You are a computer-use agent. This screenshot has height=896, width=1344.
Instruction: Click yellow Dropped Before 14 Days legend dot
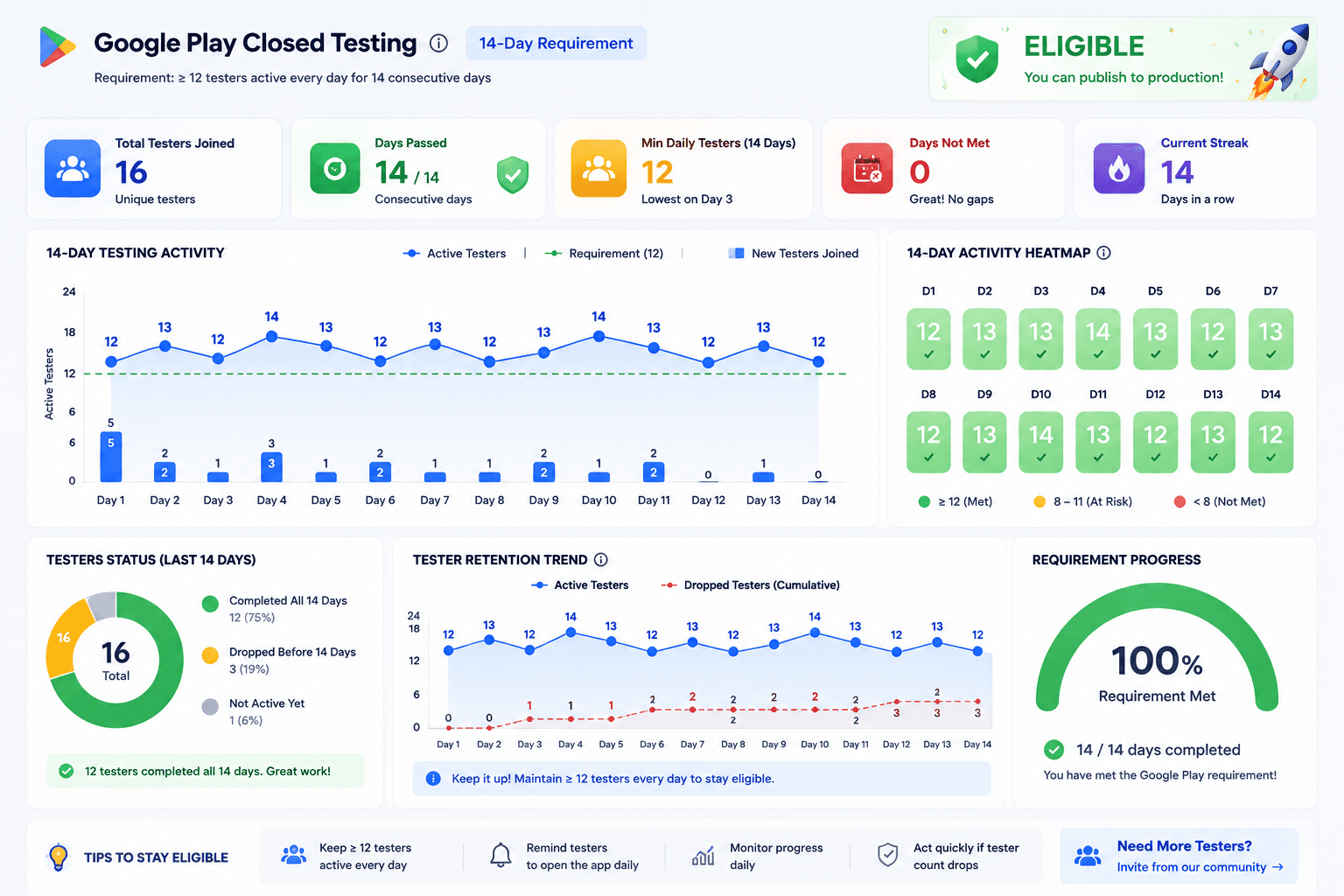(x=210, y=655)
